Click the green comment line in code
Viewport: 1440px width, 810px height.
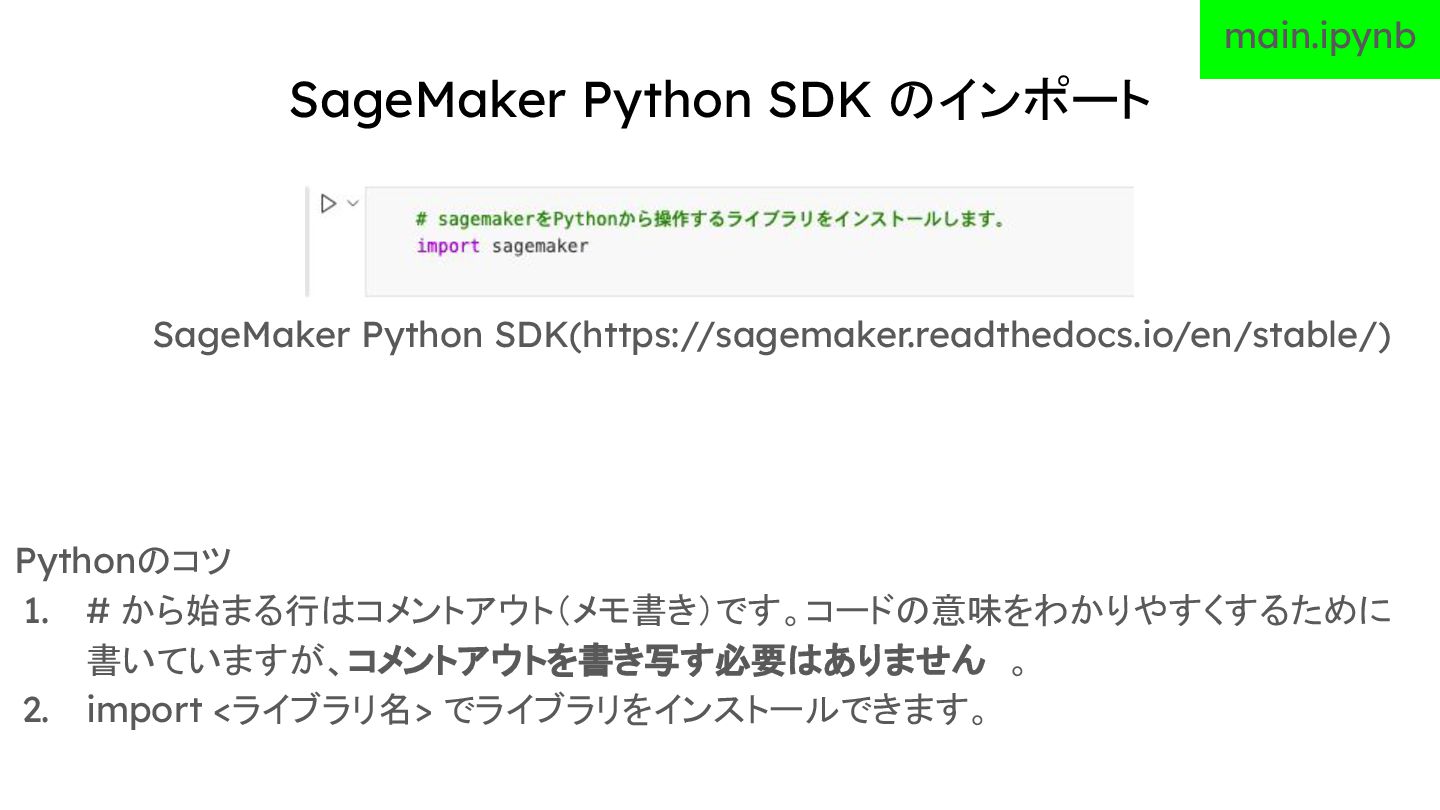tap(710, 219)
